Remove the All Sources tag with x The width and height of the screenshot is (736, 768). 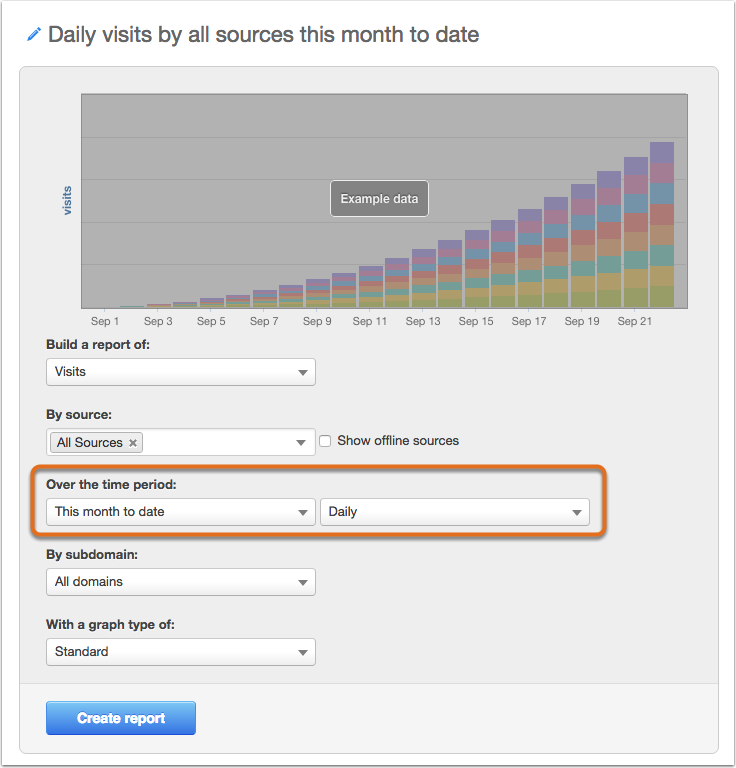coord(133,443)
